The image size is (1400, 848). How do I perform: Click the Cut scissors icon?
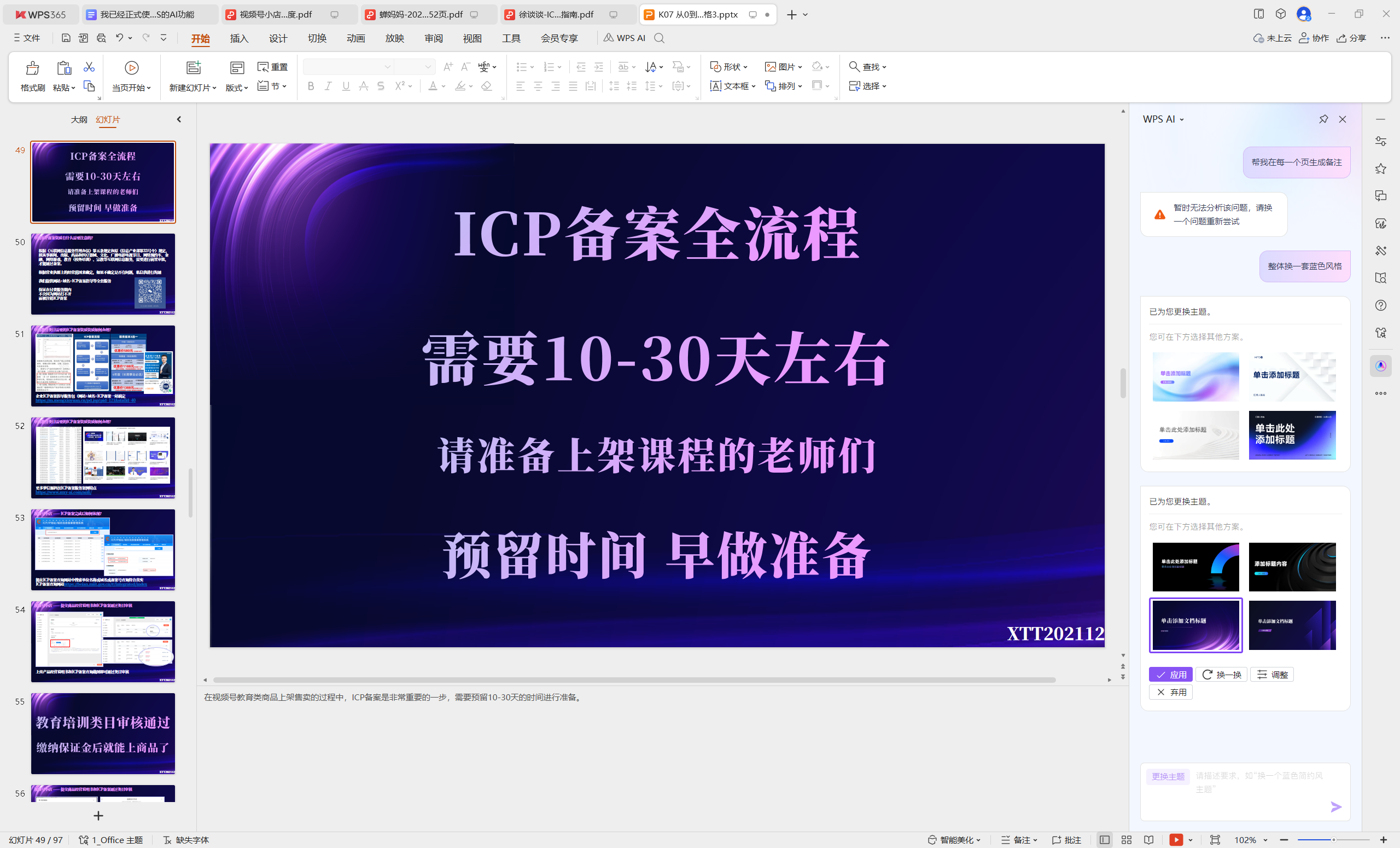click(89, 67)
